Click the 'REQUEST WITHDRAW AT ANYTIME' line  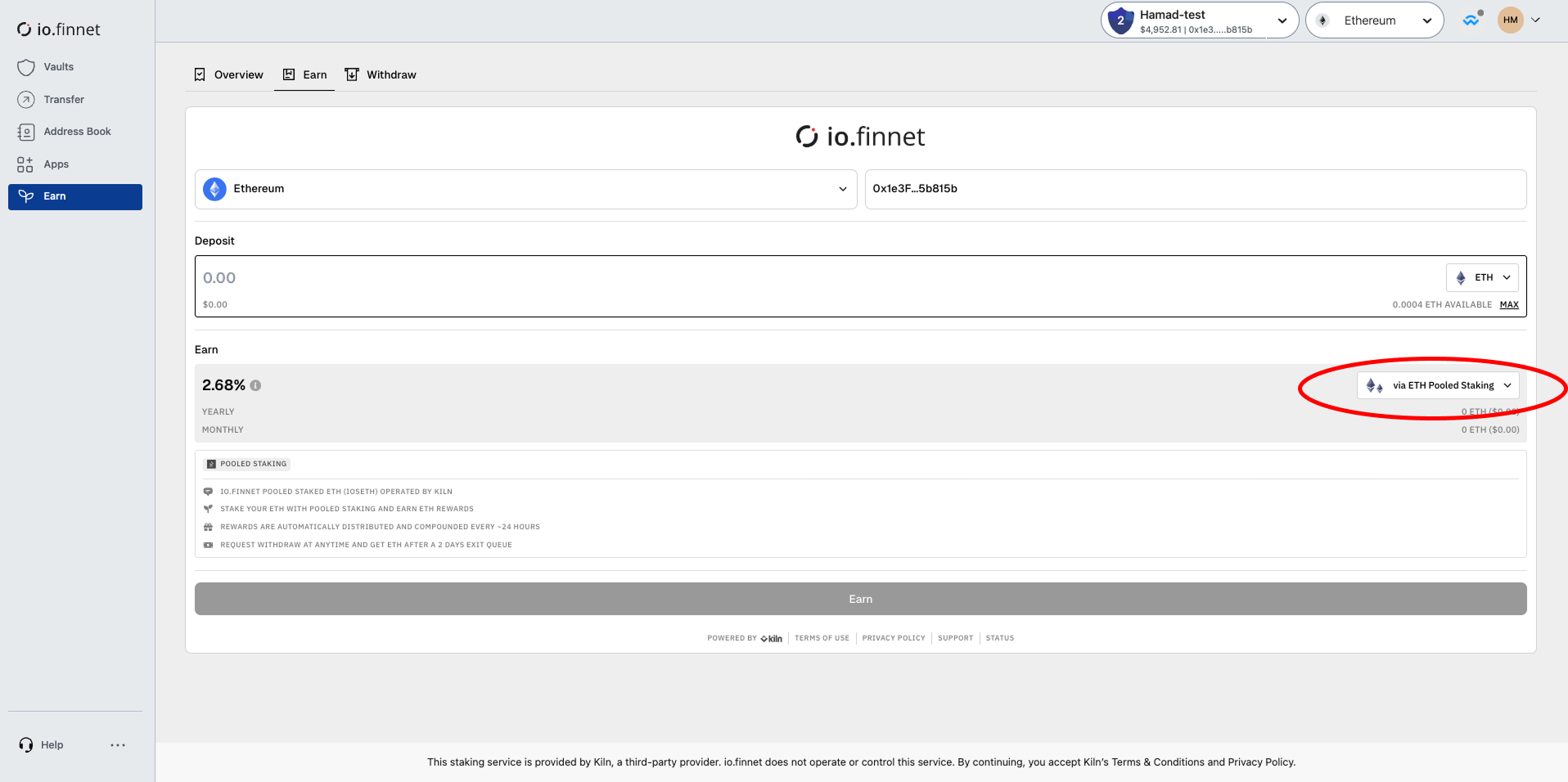(366, 545)
